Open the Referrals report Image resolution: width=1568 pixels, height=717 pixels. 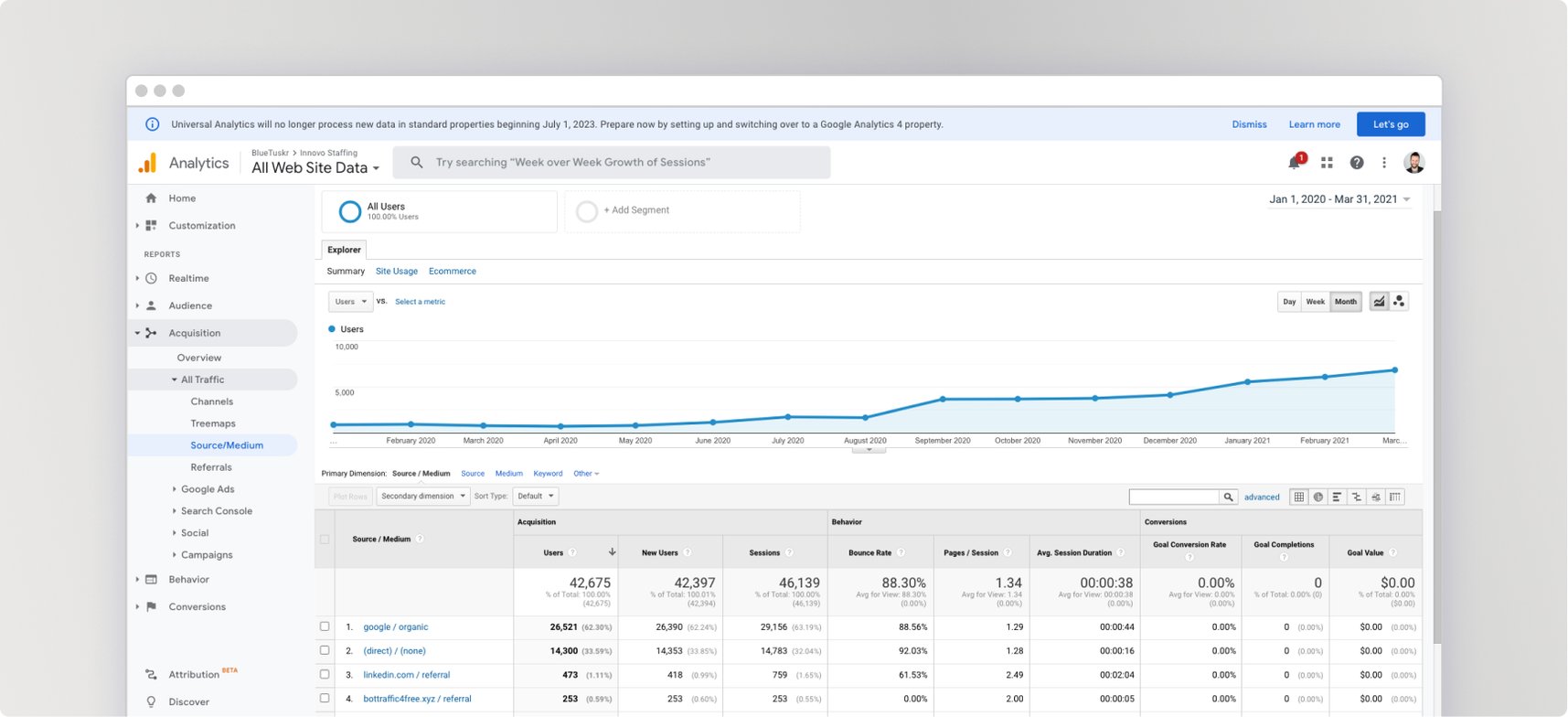[211, 467]
